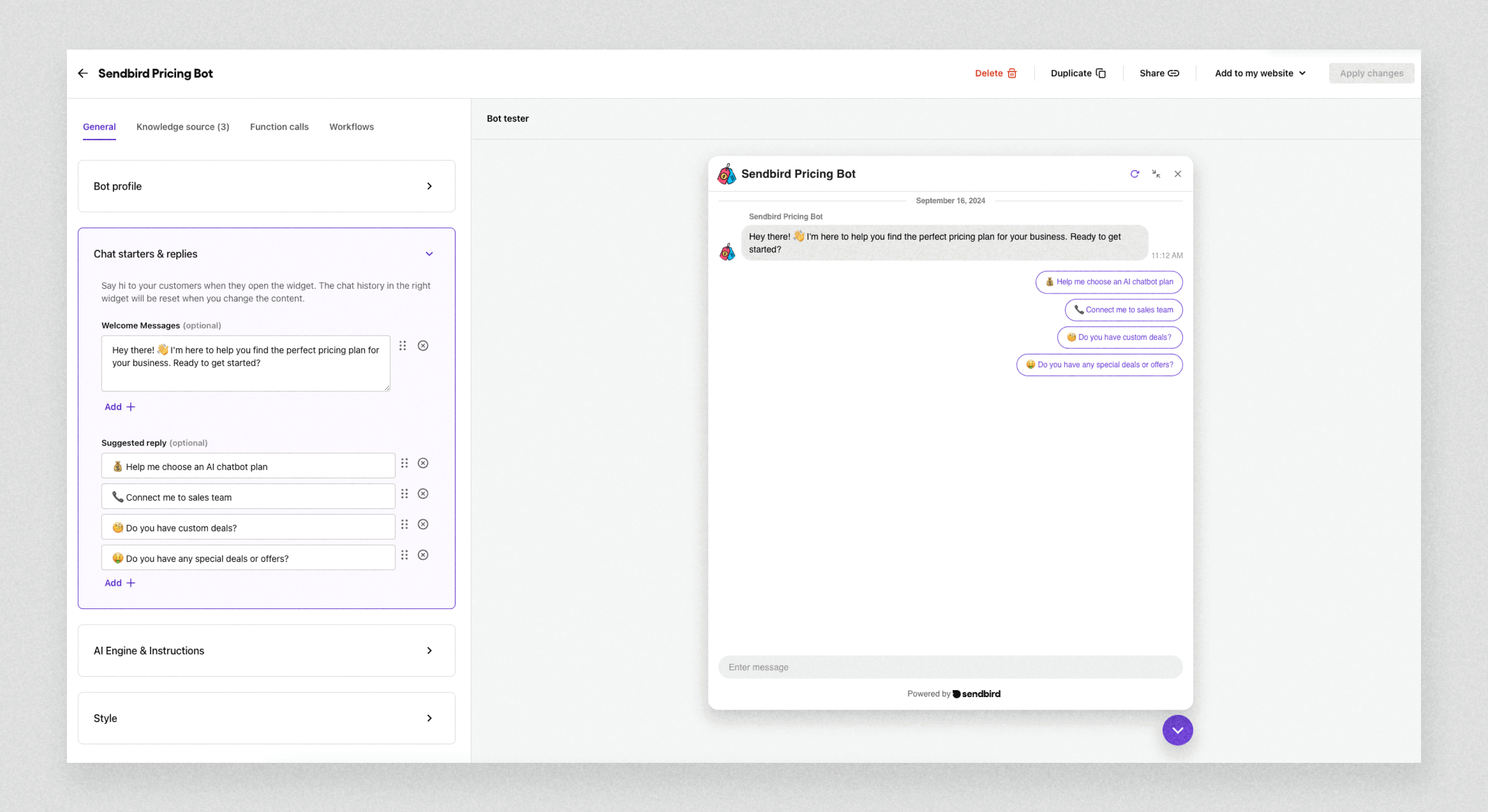The height and width of the screenshot is (812, 1488).
Task: Click the 'Bot tester' heading
Action: pyautogui.click(x=508, y=119)
